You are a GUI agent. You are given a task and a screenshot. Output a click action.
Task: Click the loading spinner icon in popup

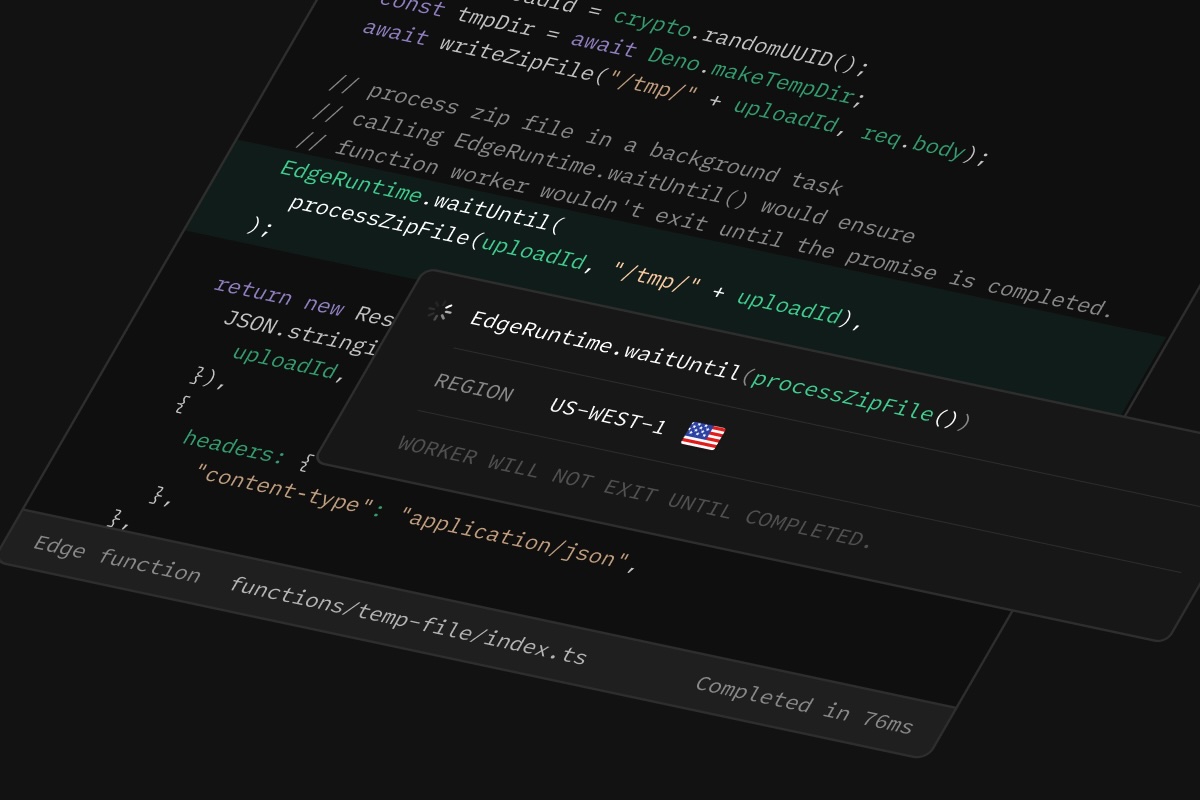coord(439,312)
